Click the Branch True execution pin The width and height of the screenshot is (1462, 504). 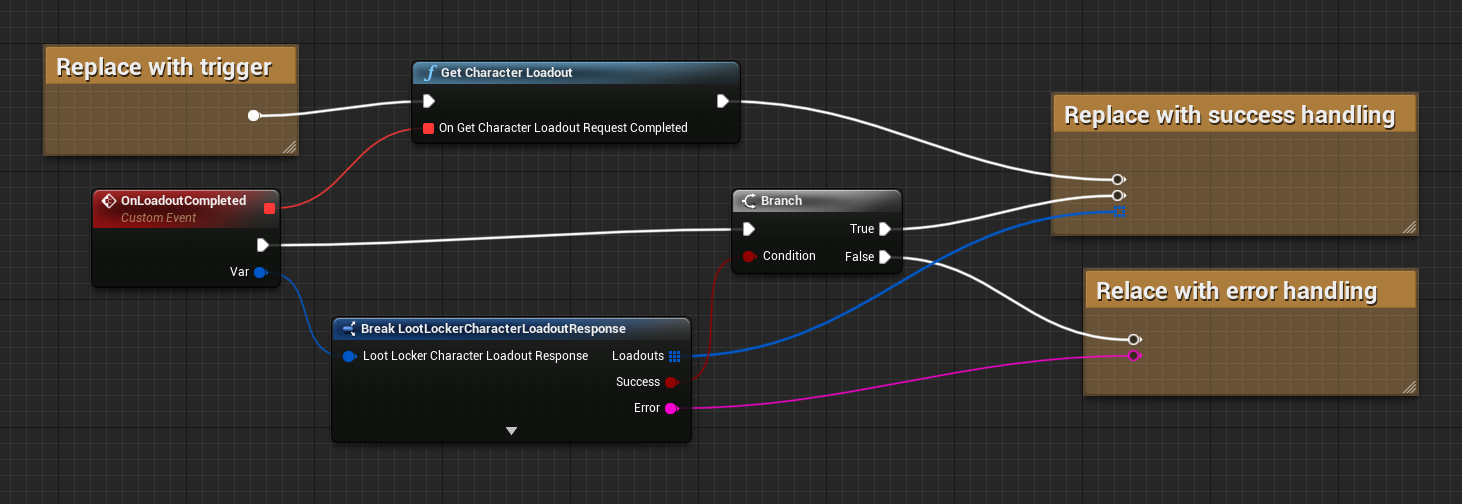point(885,229)
